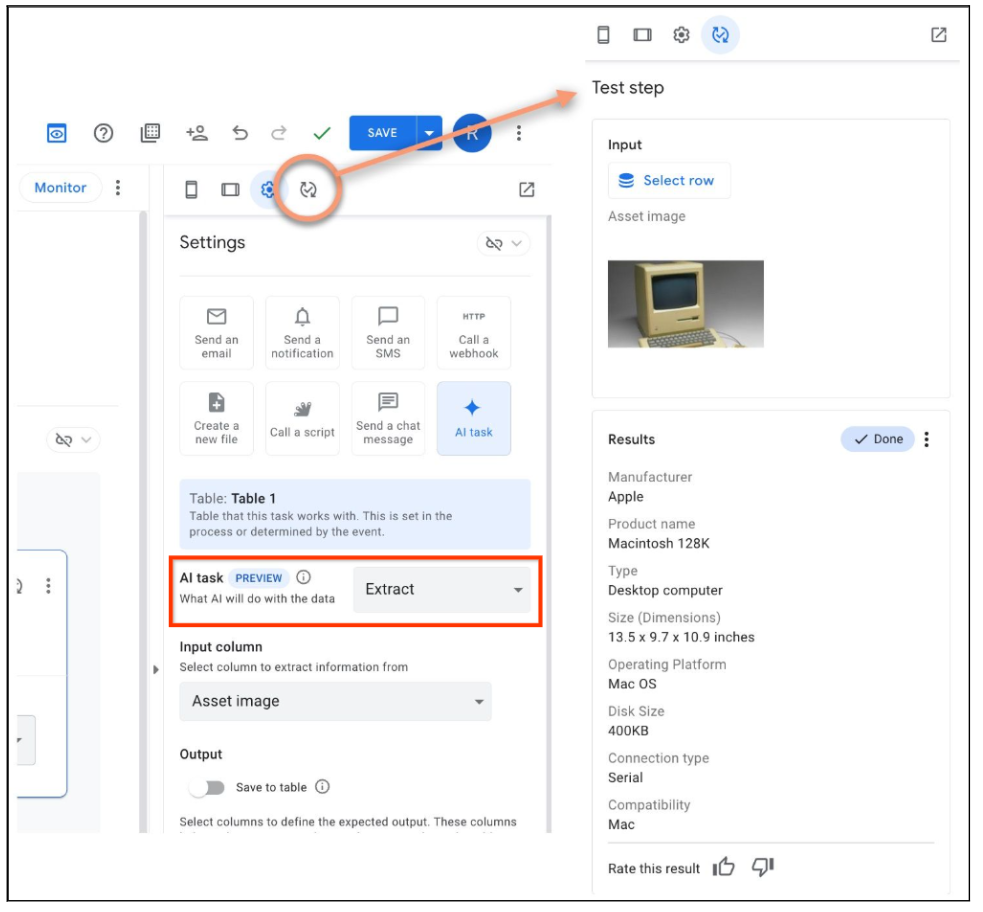The width and height of the screenshot is (983, 912).
Task: Click mobile preview icon in Test step panel
Action: pyautogui.click(x=603, y=34)
